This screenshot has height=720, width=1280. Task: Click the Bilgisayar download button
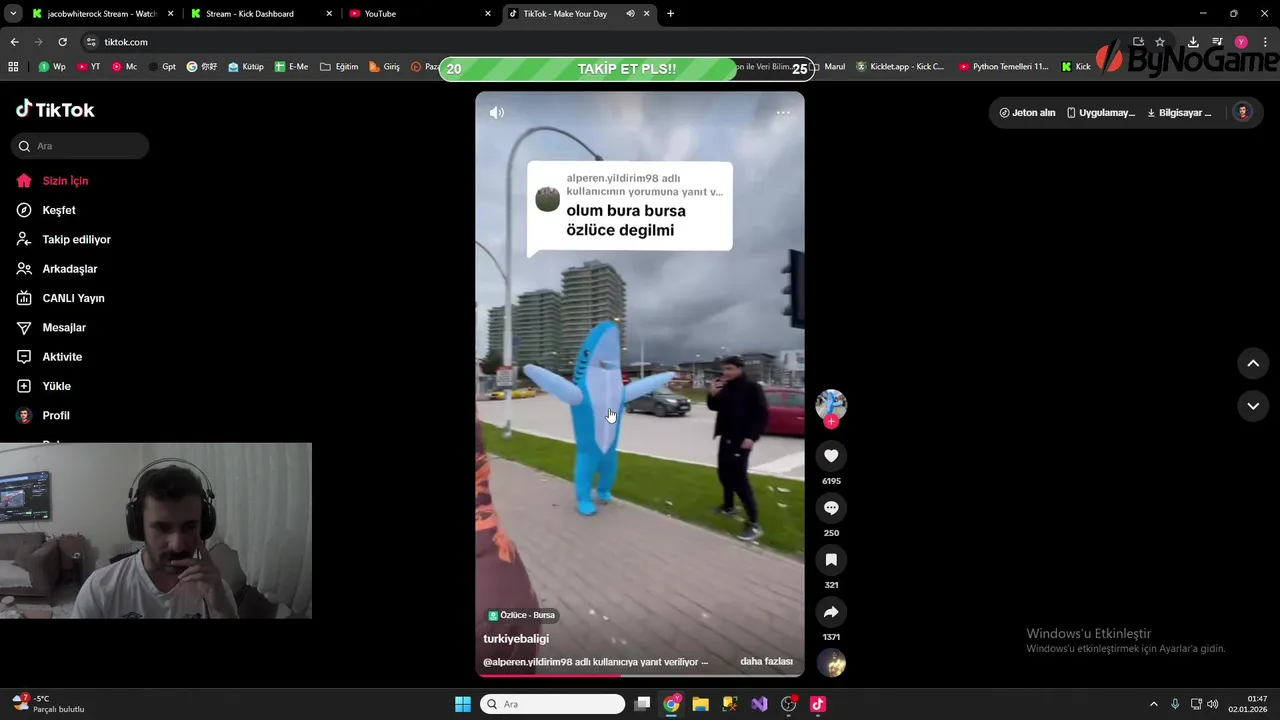pyautogui.click(x=1179, y=113)
